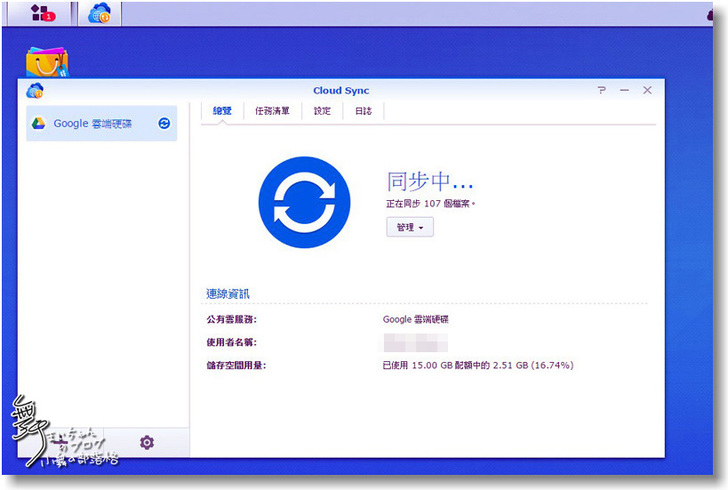Click the Cloud Sync window title icon

coord(35,90)
